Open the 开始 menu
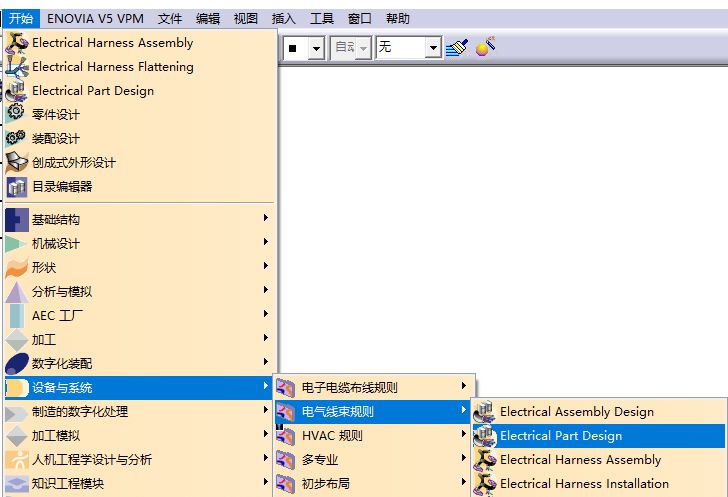 point(21,19)
